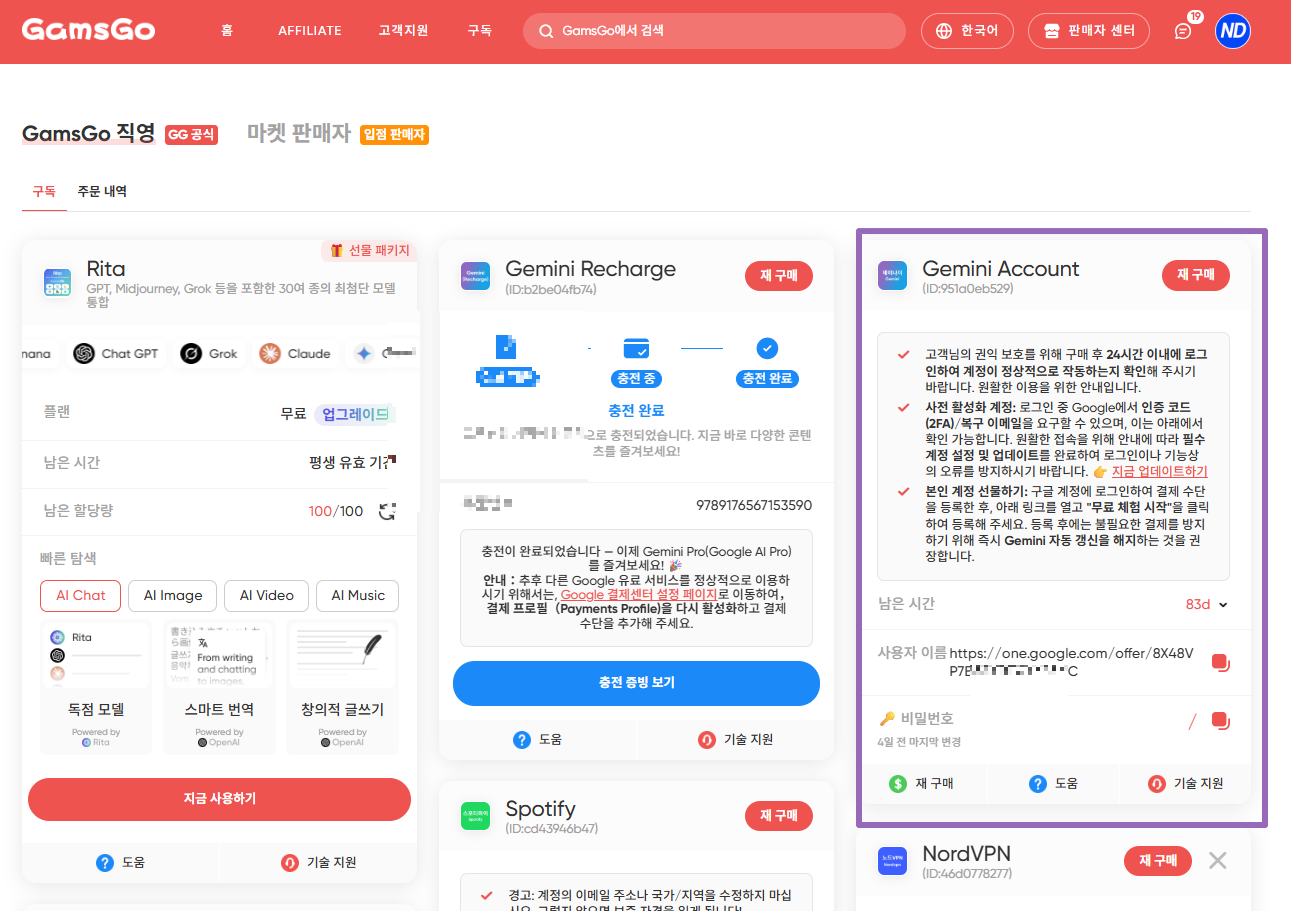Open 도움 in the Gemini Account card

tap(1054, 784)
